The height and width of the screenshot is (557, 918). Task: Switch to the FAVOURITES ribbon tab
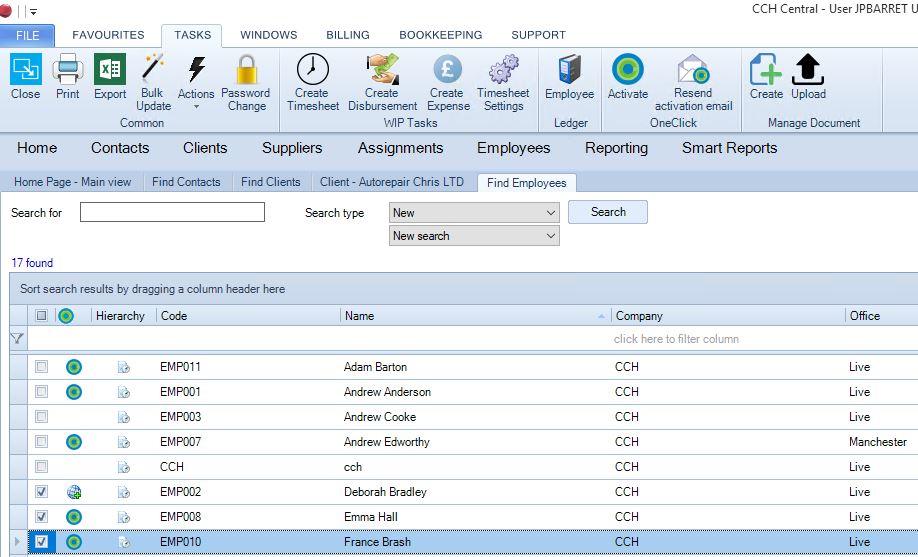[x=108, y=35]
